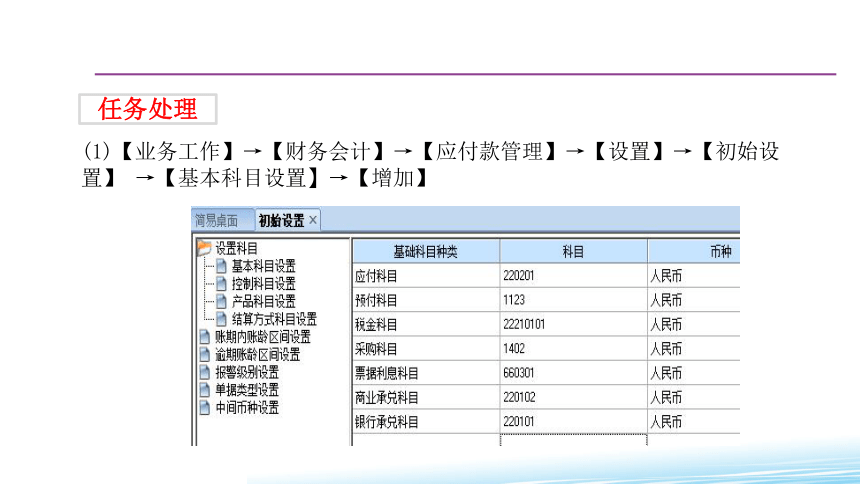Click the 科目 column header

(573, 251)
